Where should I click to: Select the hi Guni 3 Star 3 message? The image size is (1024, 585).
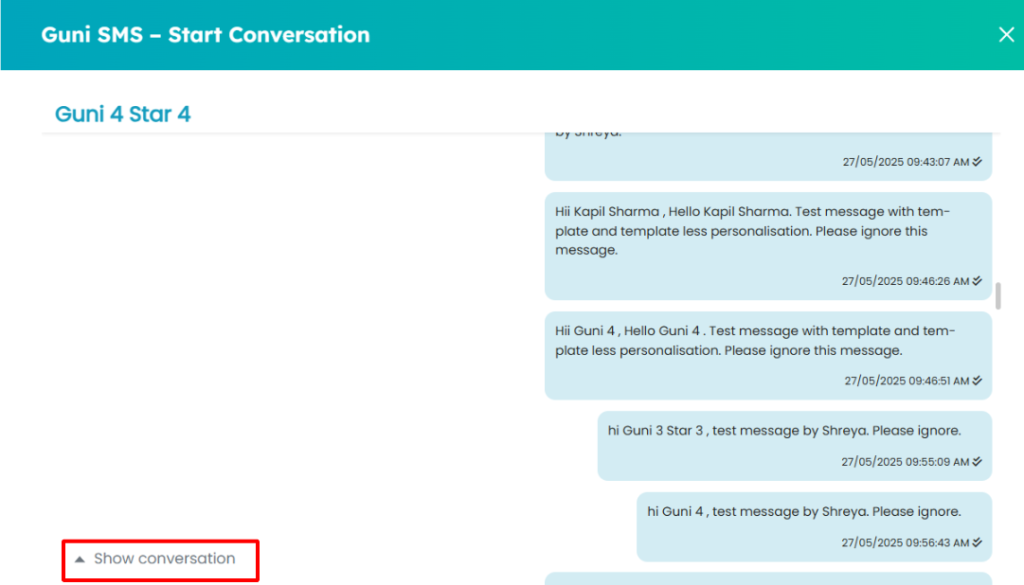point(794,446)
